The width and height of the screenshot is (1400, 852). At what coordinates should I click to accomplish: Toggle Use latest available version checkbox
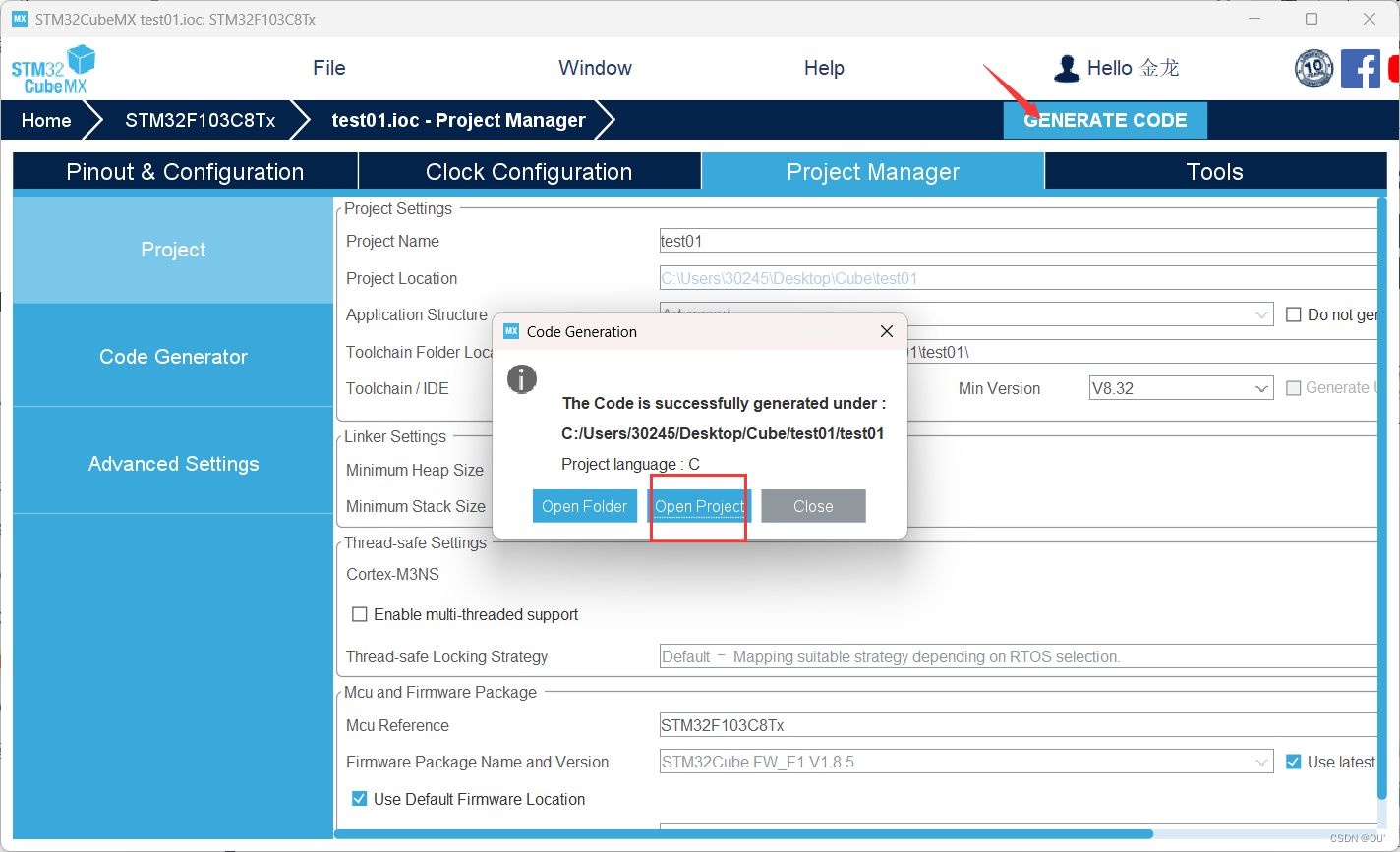[x=1294, y=762]
